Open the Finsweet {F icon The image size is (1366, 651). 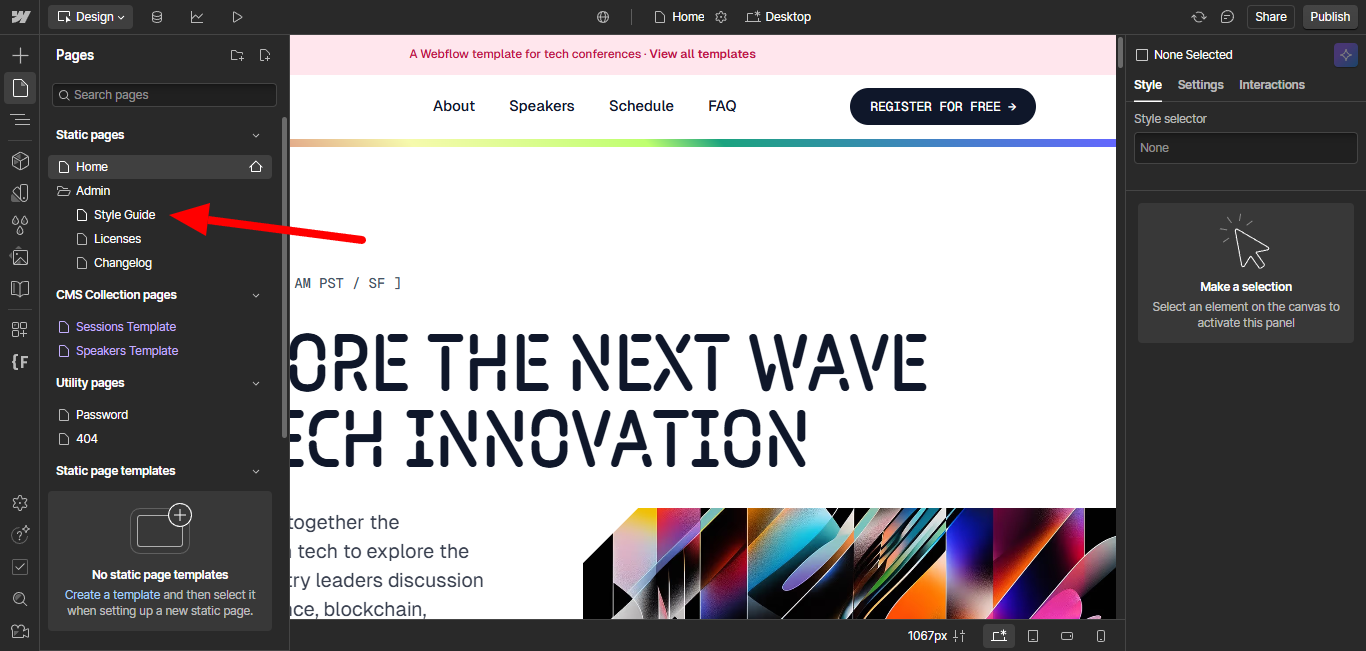(20, 361)
